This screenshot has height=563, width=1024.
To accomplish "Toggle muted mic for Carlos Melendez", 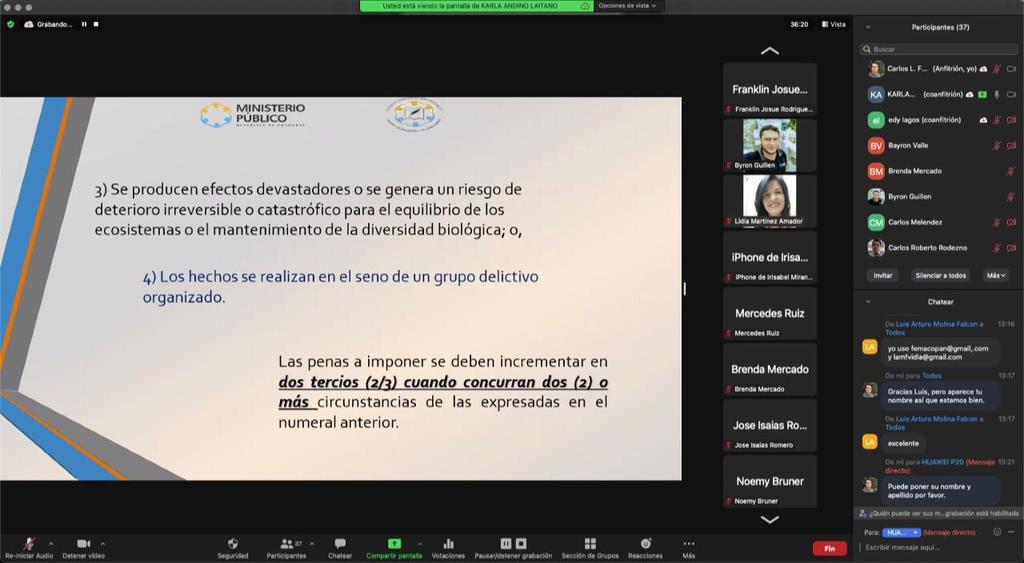I will pyautogui.click(x=997, y=222).
